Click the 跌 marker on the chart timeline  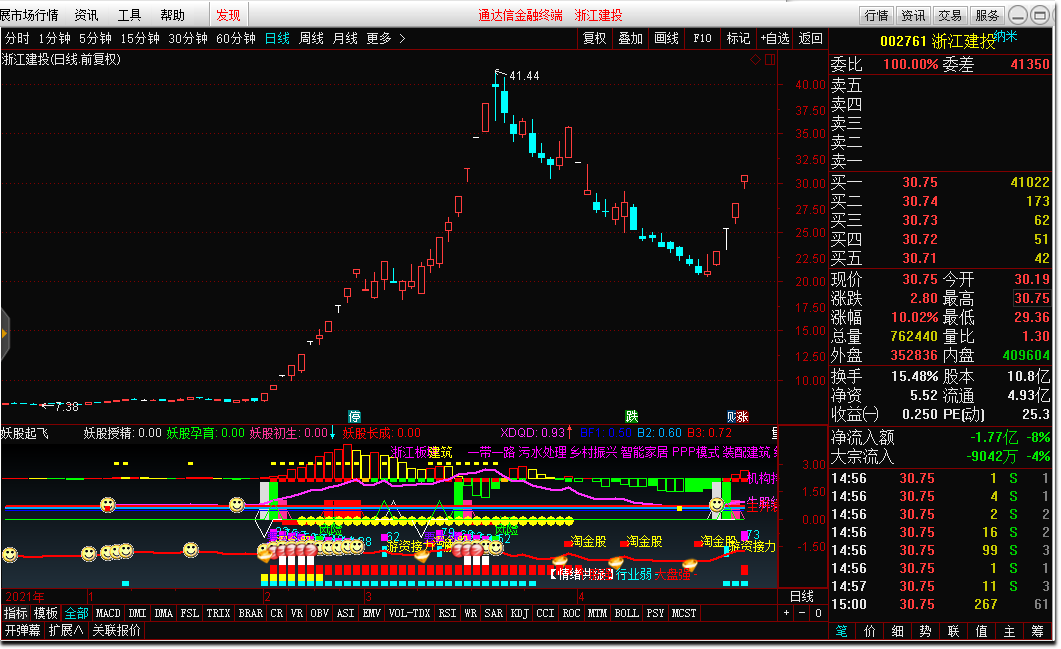click(631, 417)
